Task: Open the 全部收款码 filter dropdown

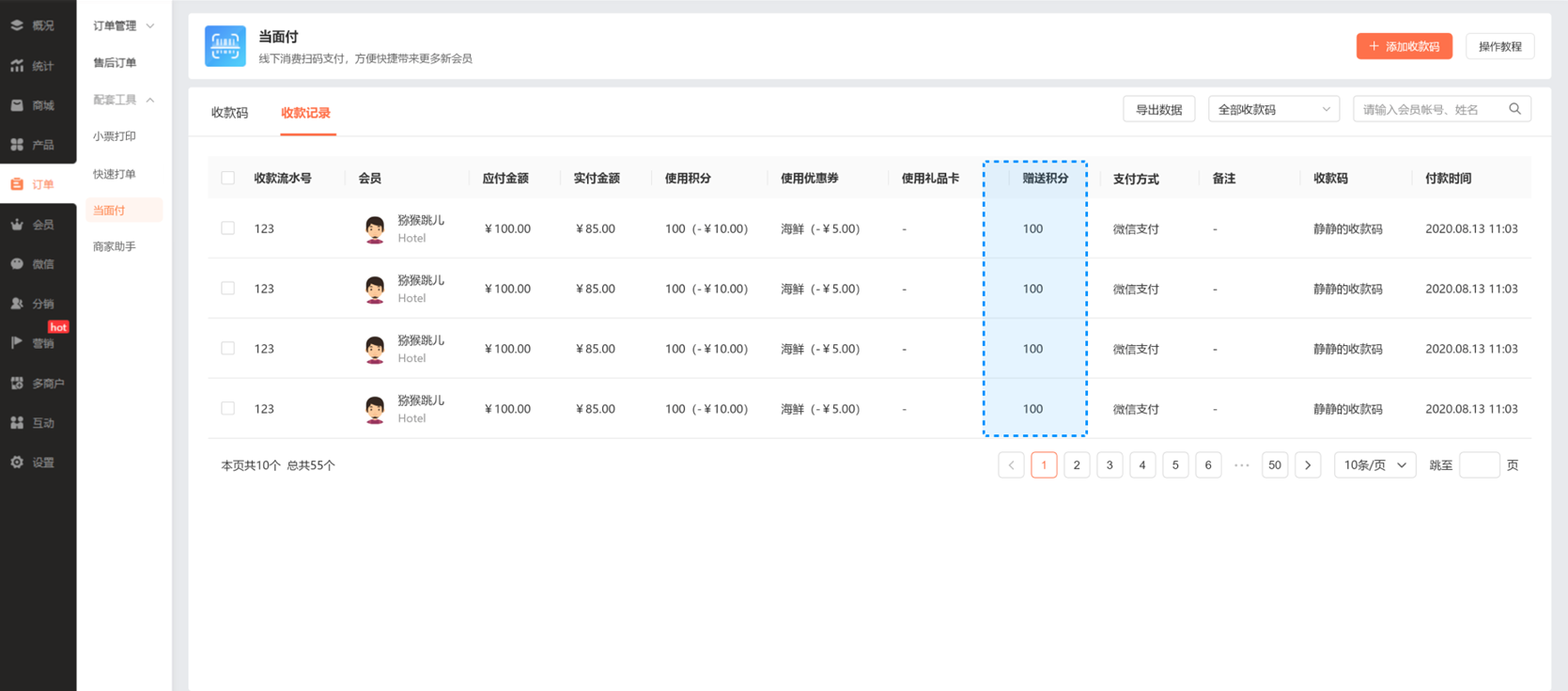Action: coord(1273,109)
